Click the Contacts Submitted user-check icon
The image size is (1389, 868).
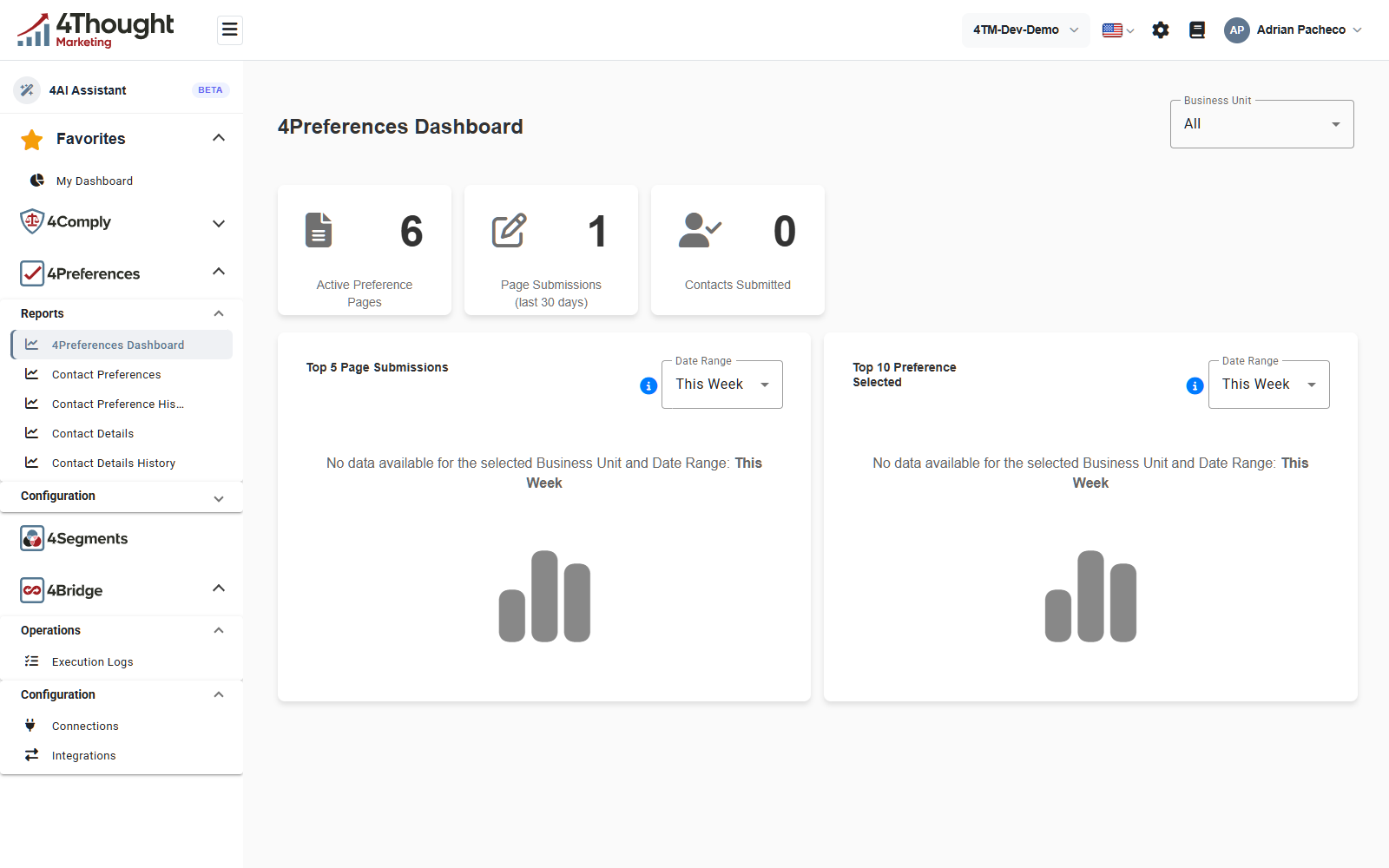tap(700, 230)
